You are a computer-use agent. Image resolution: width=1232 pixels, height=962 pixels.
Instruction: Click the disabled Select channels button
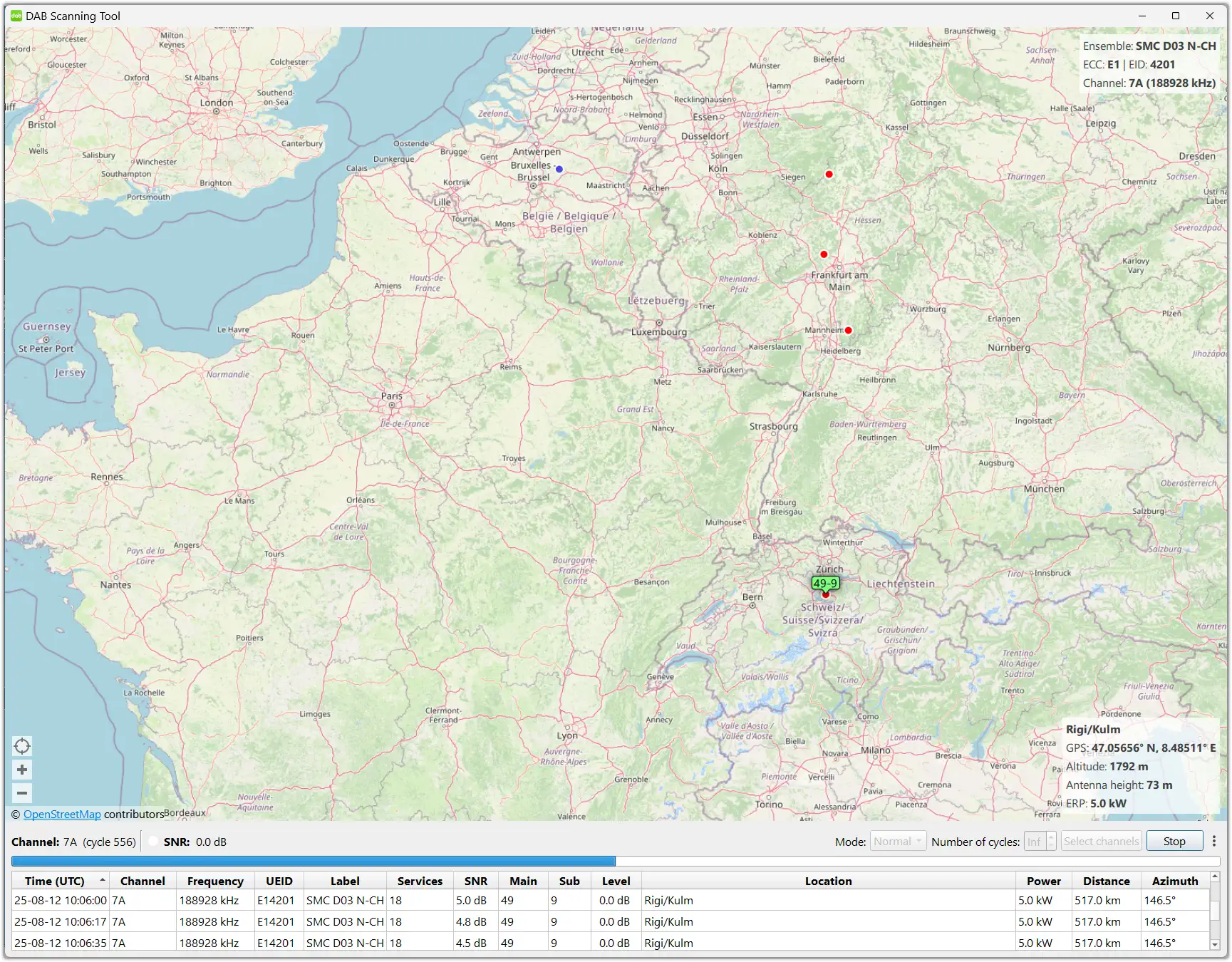coord(1101,842)
